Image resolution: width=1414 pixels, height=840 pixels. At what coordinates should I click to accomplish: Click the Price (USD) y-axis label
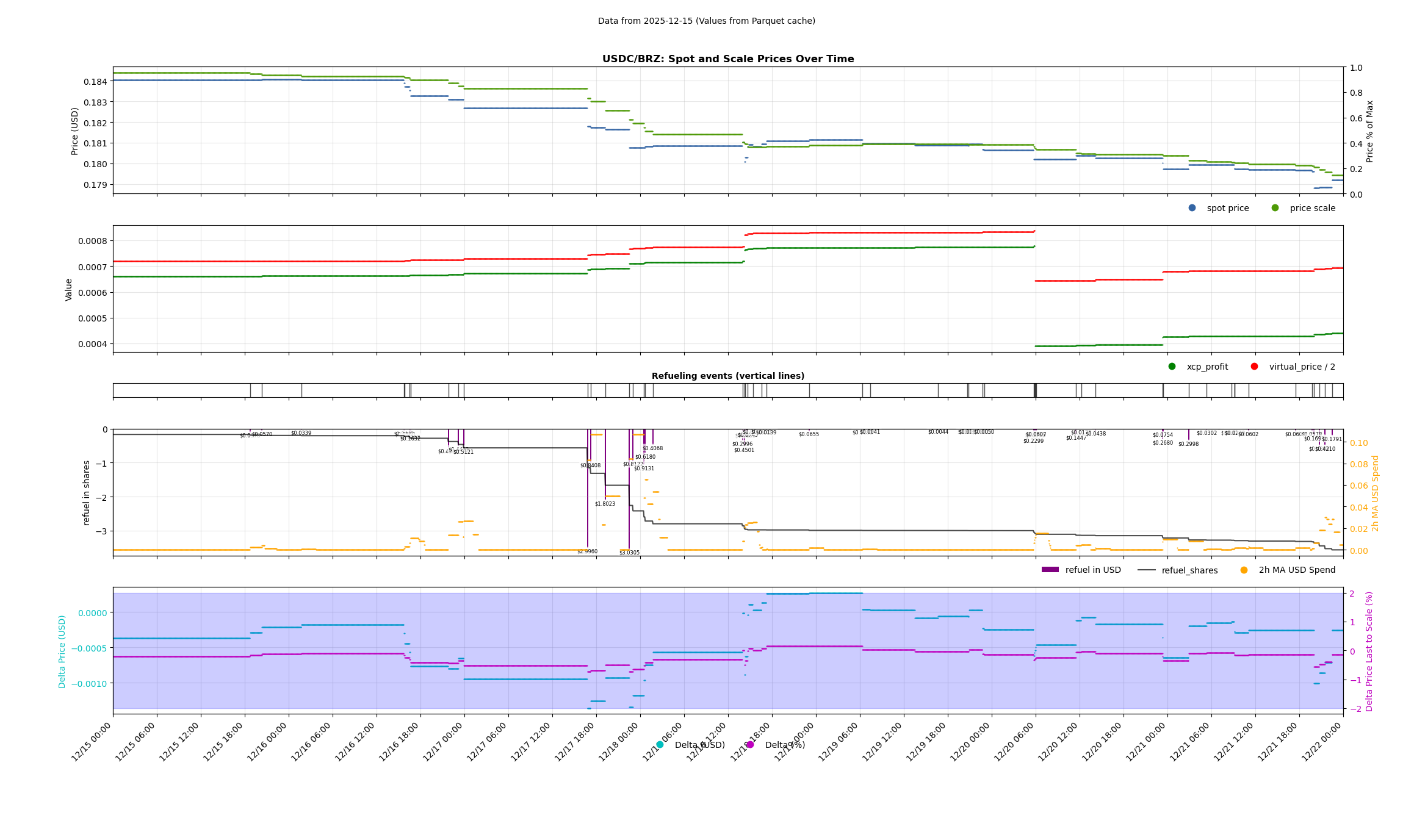pyautogui.click(x=74, y=131)
